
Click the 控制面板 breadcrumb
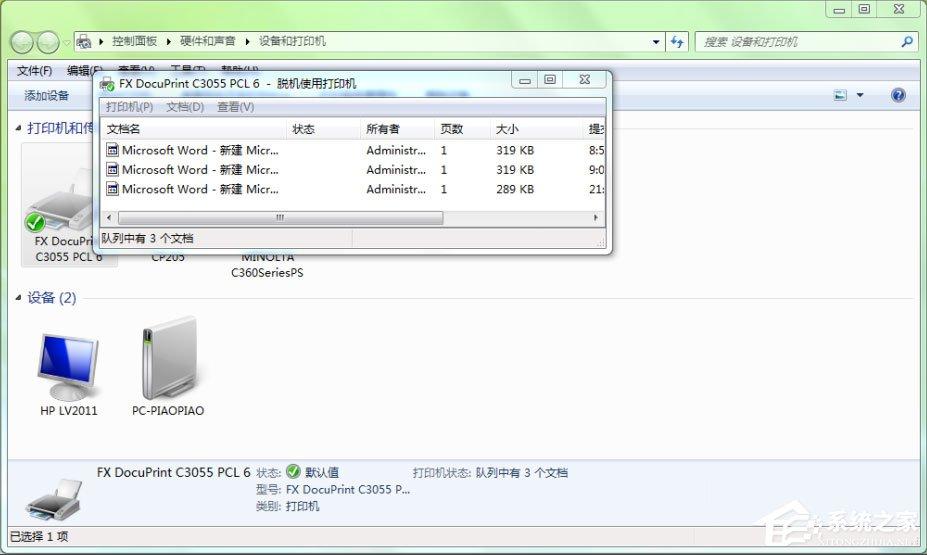click(x=134, y=41)
